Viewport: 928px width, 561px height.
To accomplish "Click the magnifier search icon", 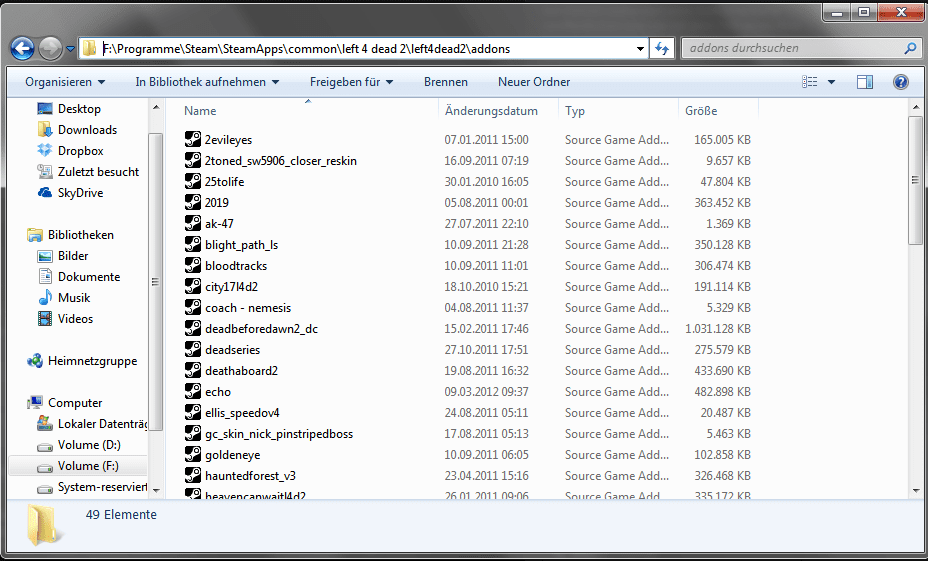I will (x=910, y=49).
